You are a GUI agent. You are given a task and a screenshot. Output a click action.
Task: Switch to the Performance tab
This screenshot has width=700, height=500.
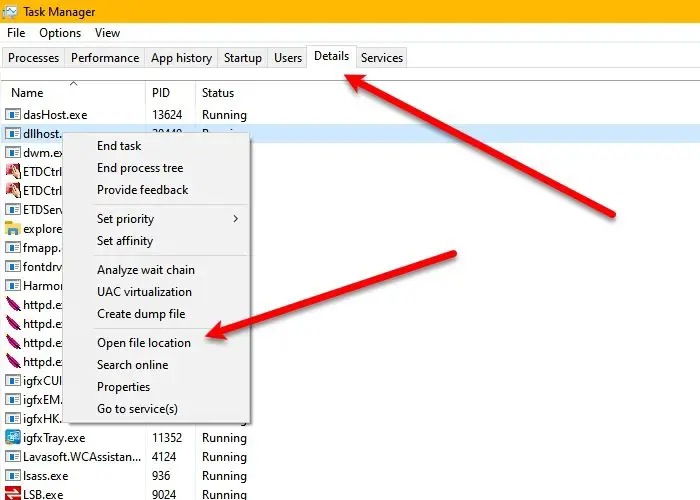(105, 58)
